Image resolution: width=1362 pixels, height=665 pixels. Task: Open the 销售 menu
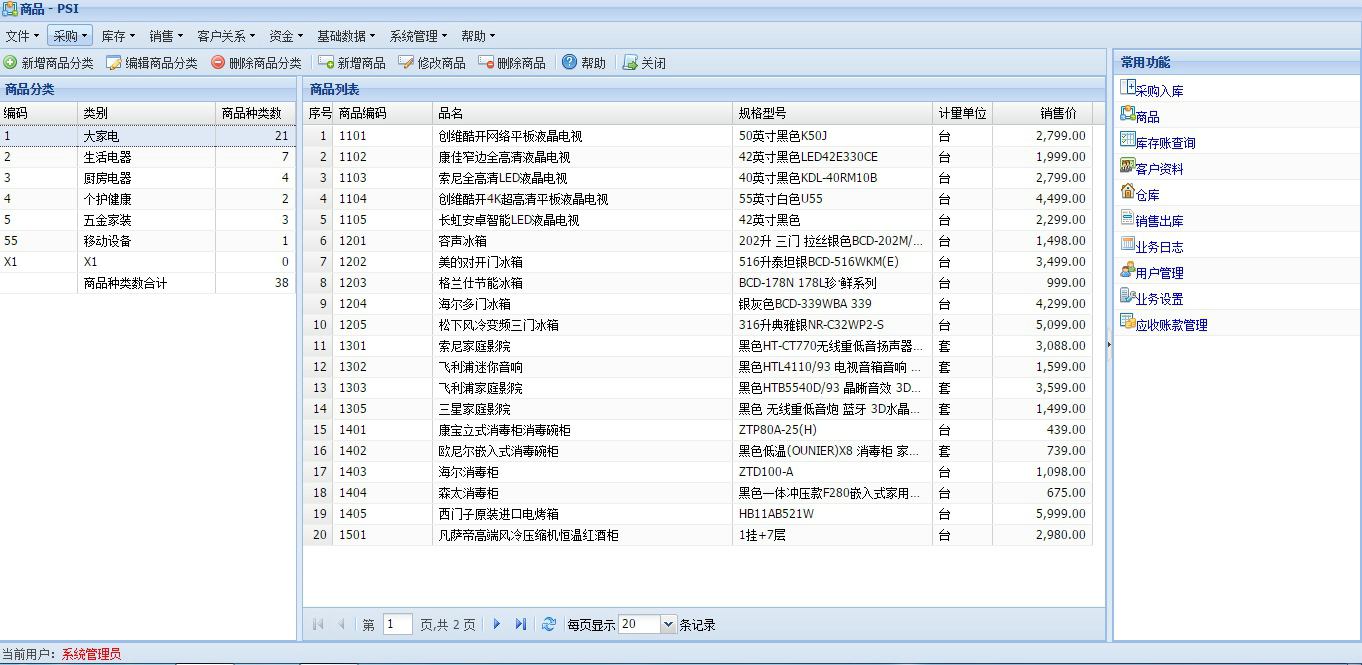coord(166,36)
